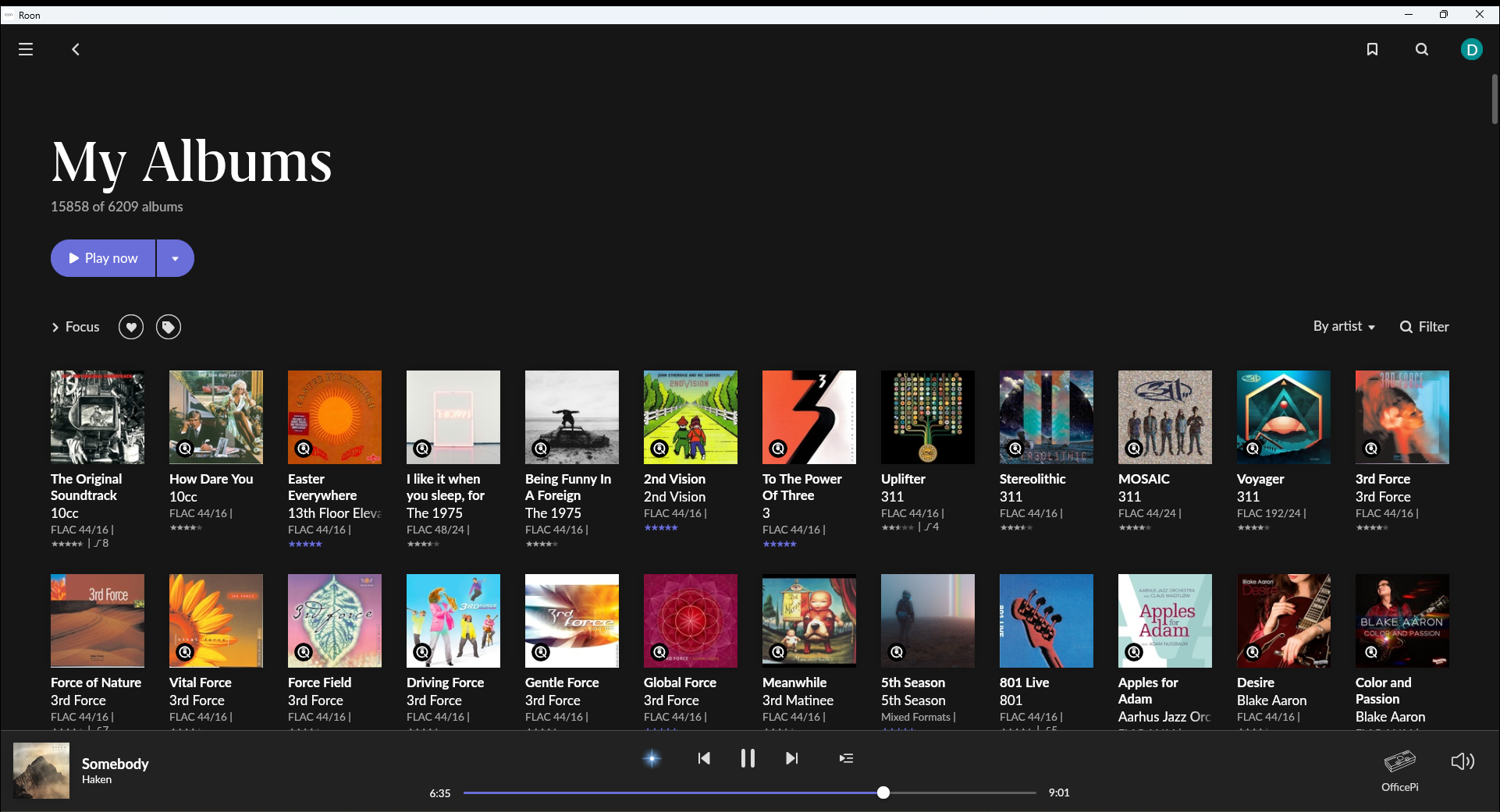
Task: Open The Original Soundtrack album cover
Action: pos(98,417)
